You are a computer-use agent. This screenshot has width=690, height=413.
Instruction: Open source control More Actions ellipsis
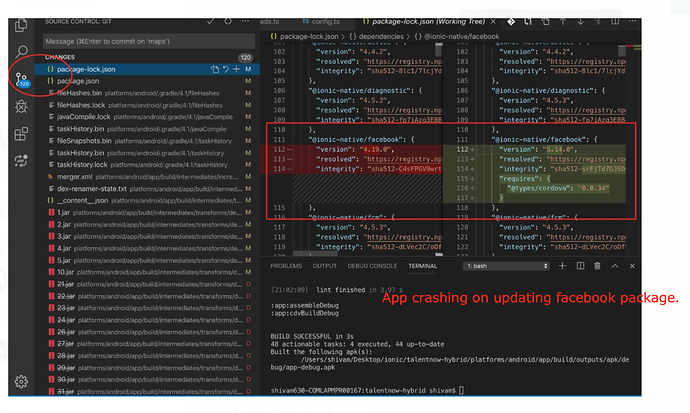click(245, 21)
